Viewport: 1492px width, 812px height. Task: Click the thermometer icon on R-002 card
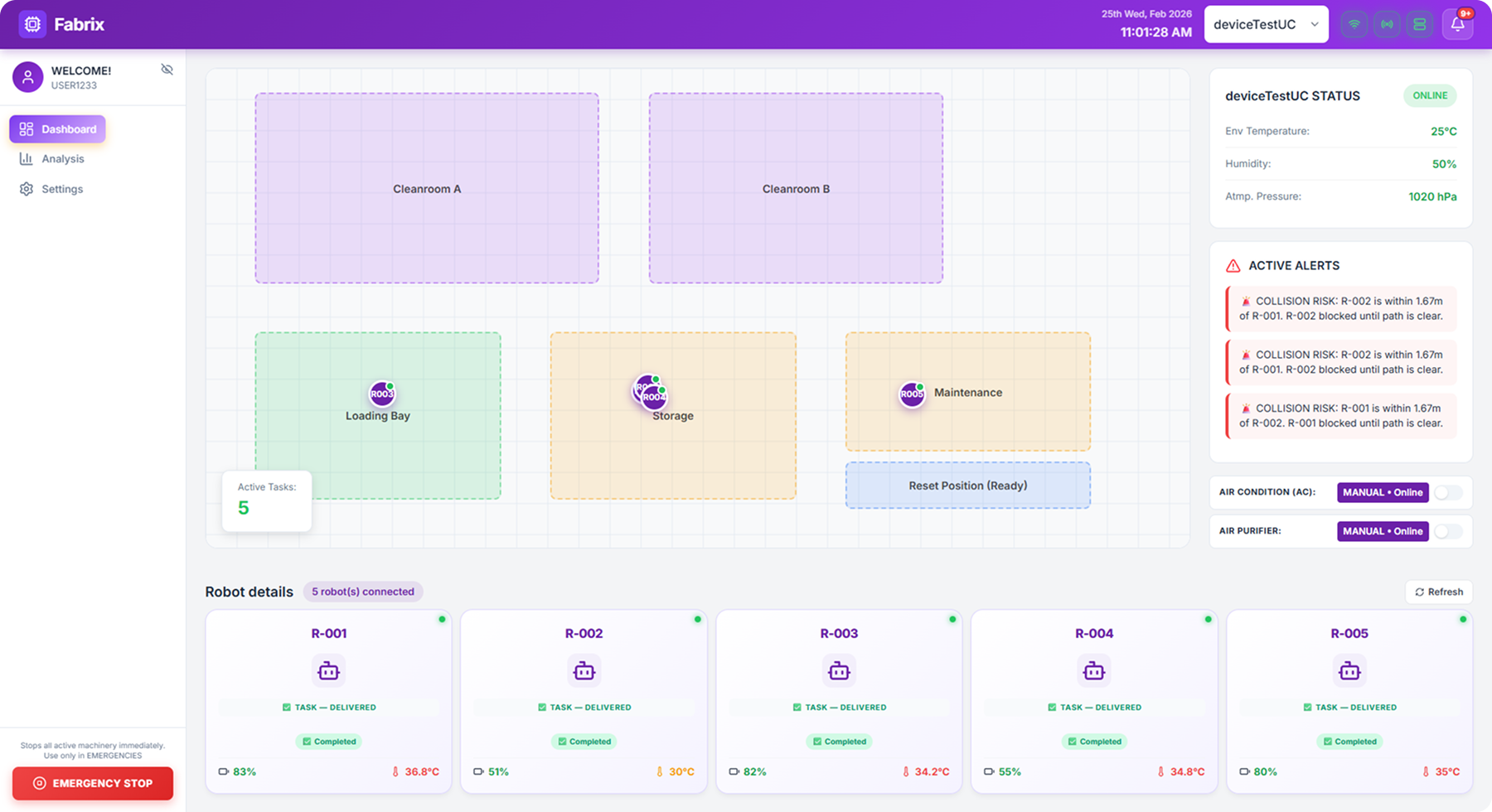660,771
